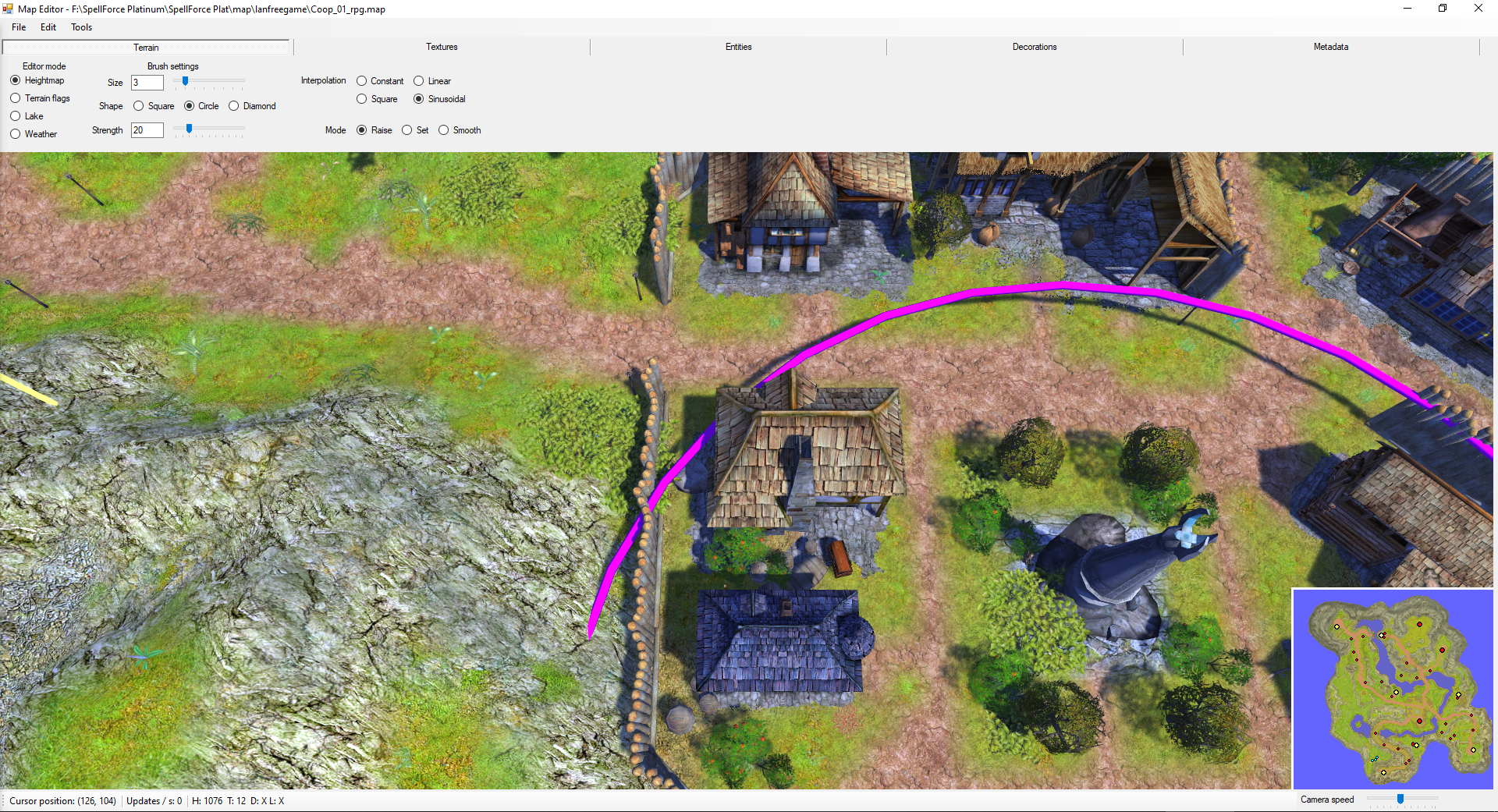Click the 'H: 1076' height status text

[208, 801]
